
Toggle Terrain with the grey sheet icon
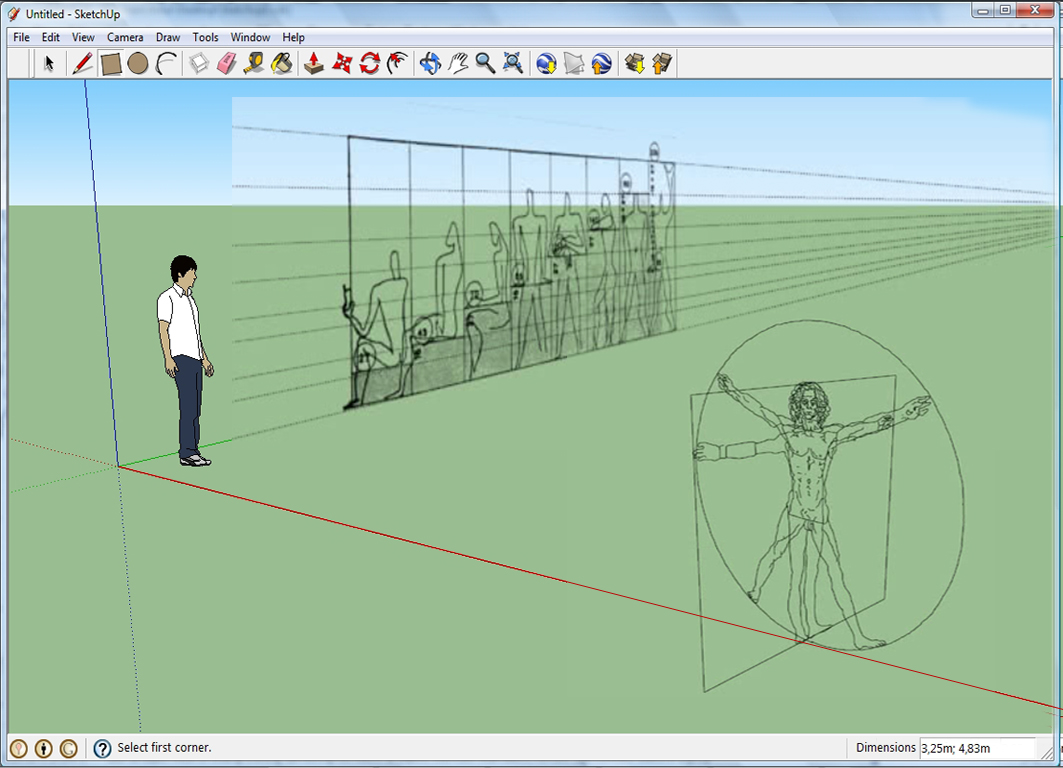pos(574,64)
